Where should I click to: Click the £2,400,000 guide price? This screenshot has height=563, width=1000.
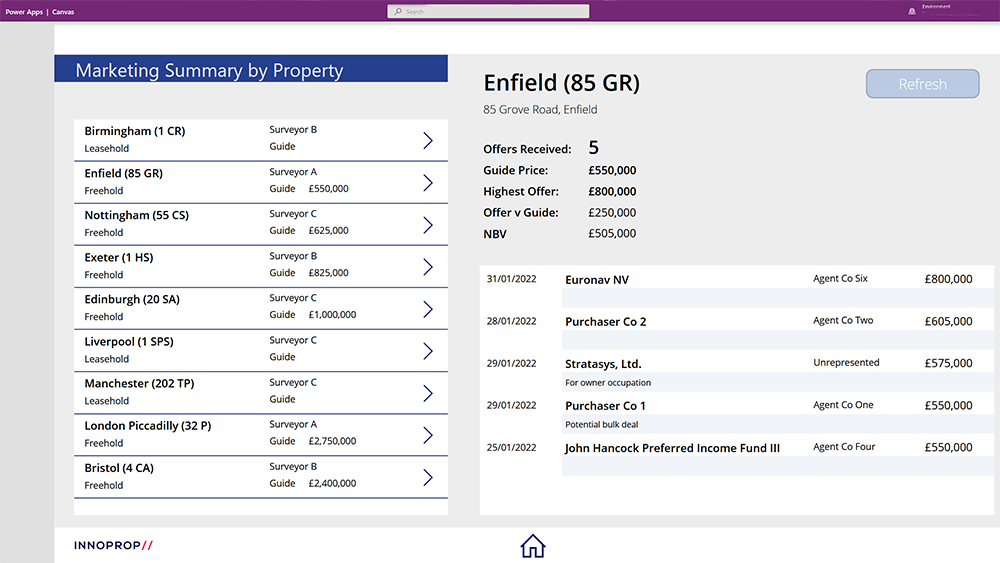pos(332,483)
